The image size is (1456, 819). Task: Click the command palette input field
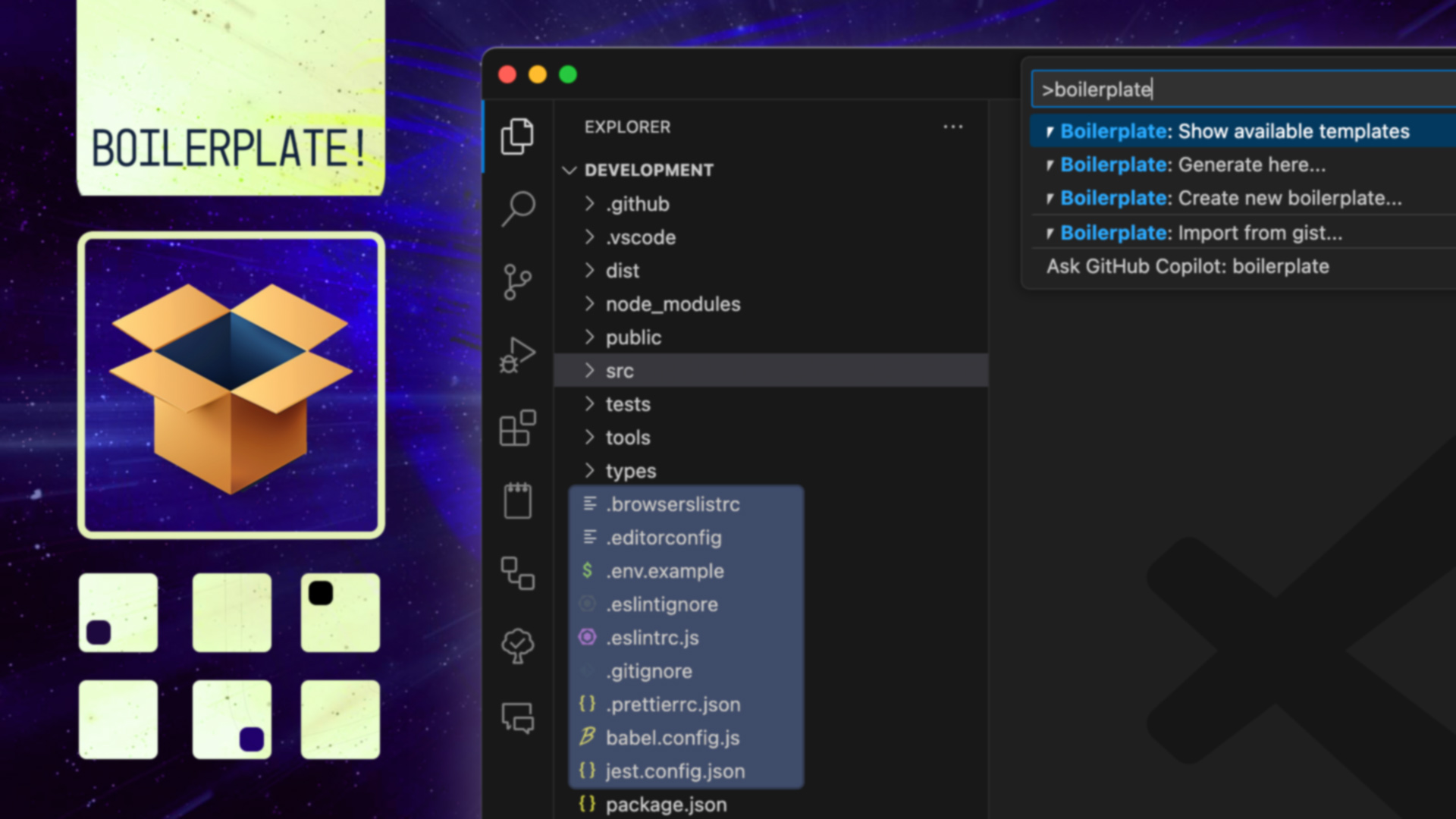pos(1244,89)
